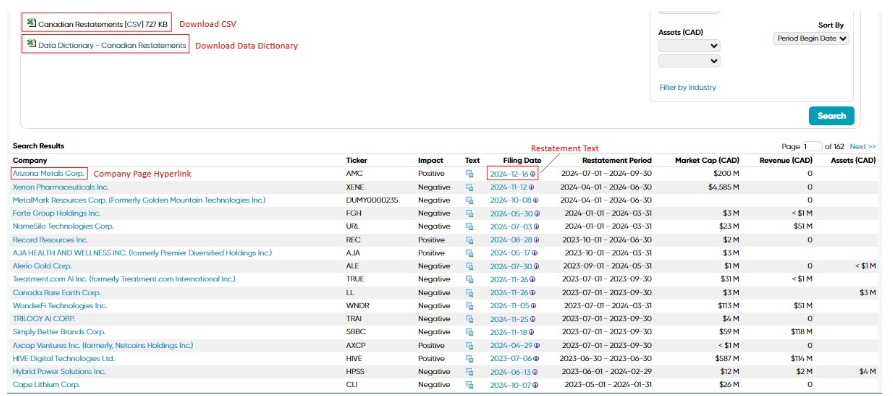This screenshot has width=893, height=396.
Task: Click the CSV file icon beside Canadian Restatements
Action: click(31, 23)
